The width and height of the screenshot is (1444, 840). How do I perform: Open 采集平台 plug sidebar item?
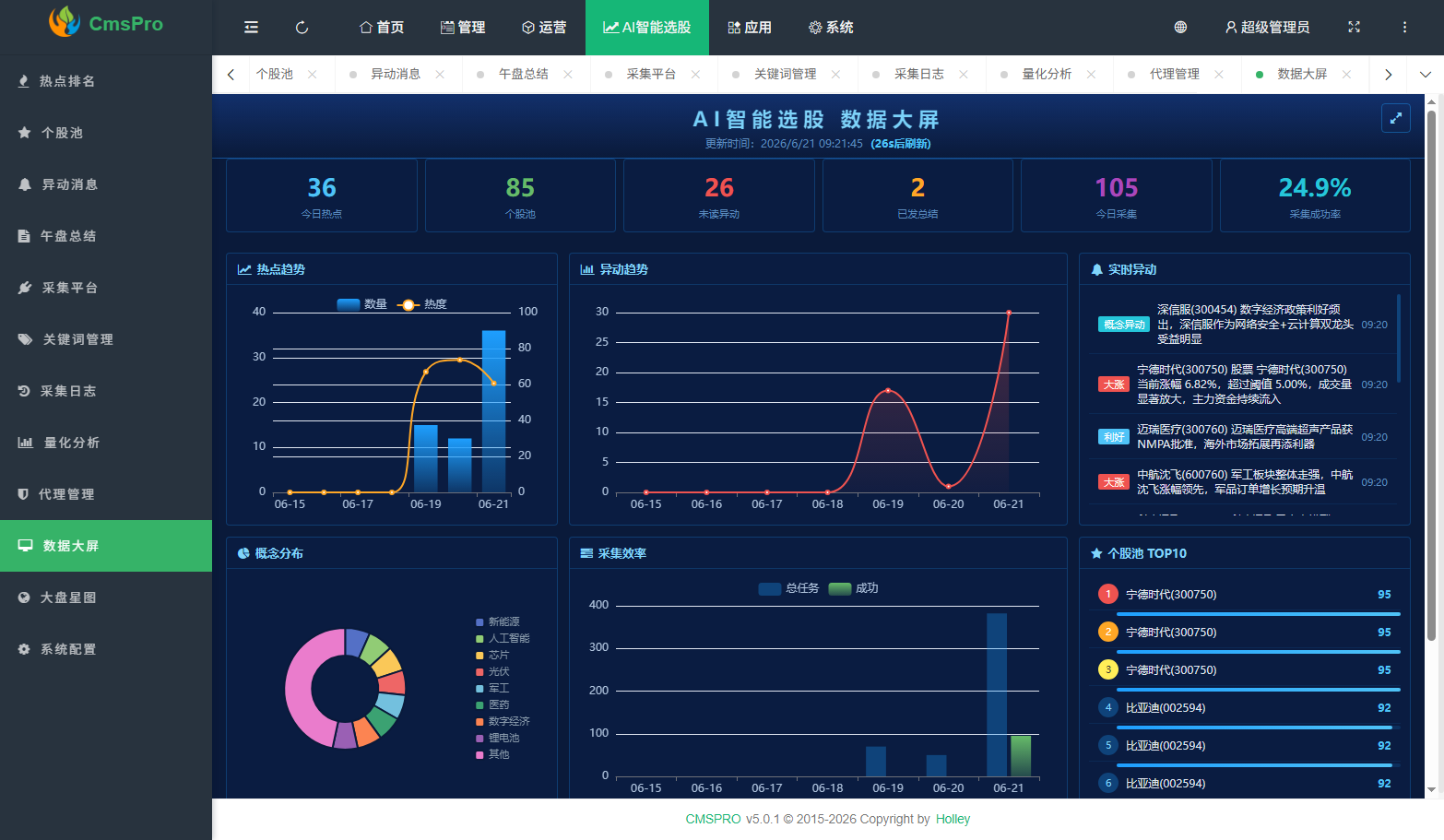pyautogui.click(x=106, y=288)
